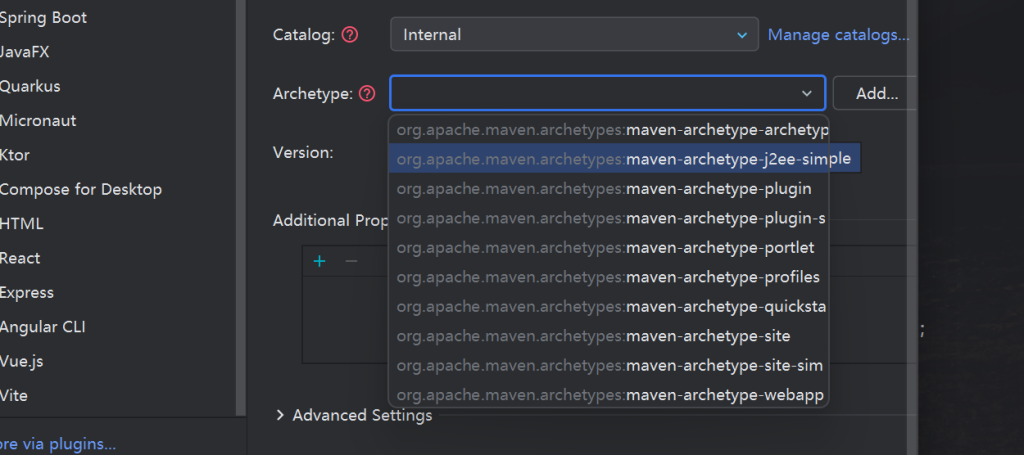
Task: Click the plus icon to add property
Action: click(x=320, y=261)
